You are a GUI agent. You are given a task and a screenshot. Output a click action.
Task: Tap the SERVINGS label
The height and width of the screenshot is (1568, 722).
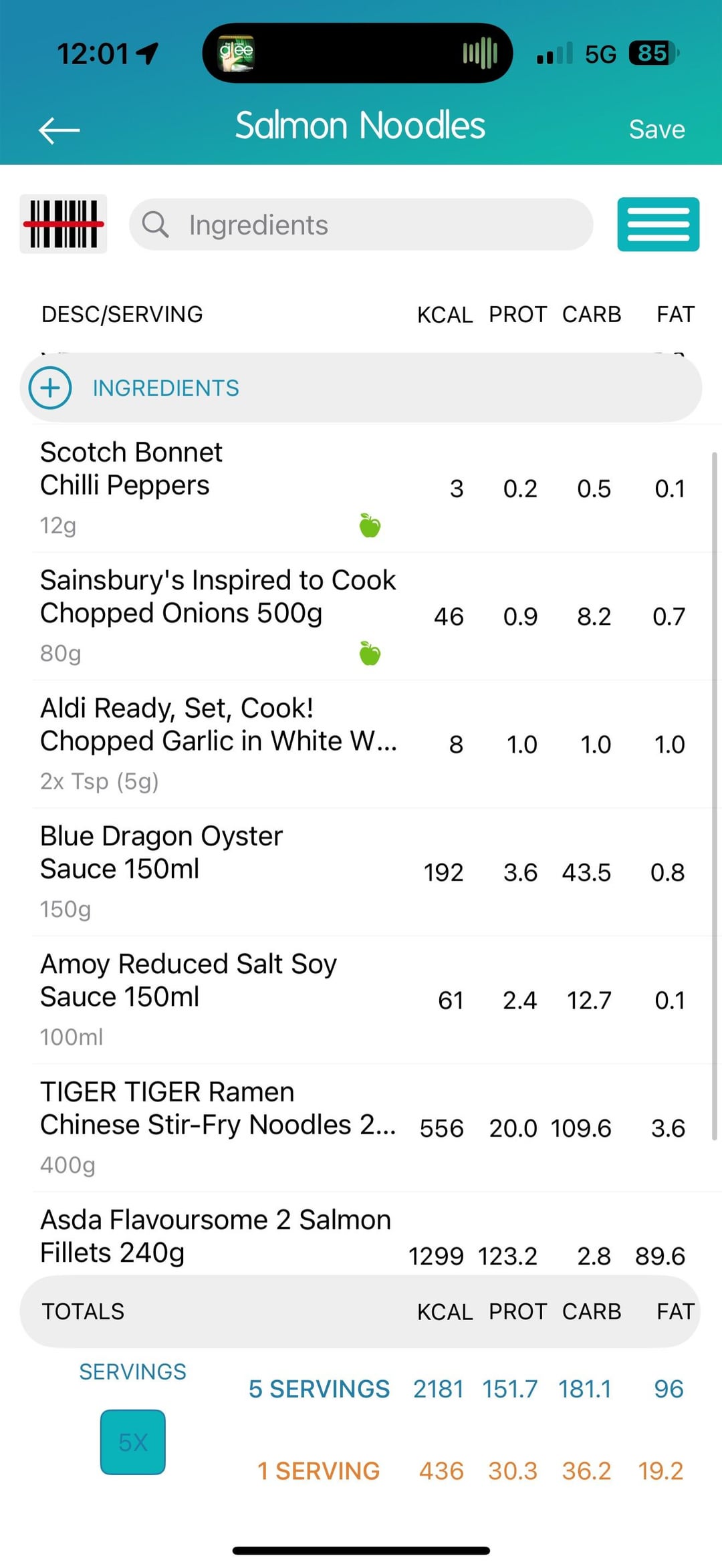[x=132, y=1371]
